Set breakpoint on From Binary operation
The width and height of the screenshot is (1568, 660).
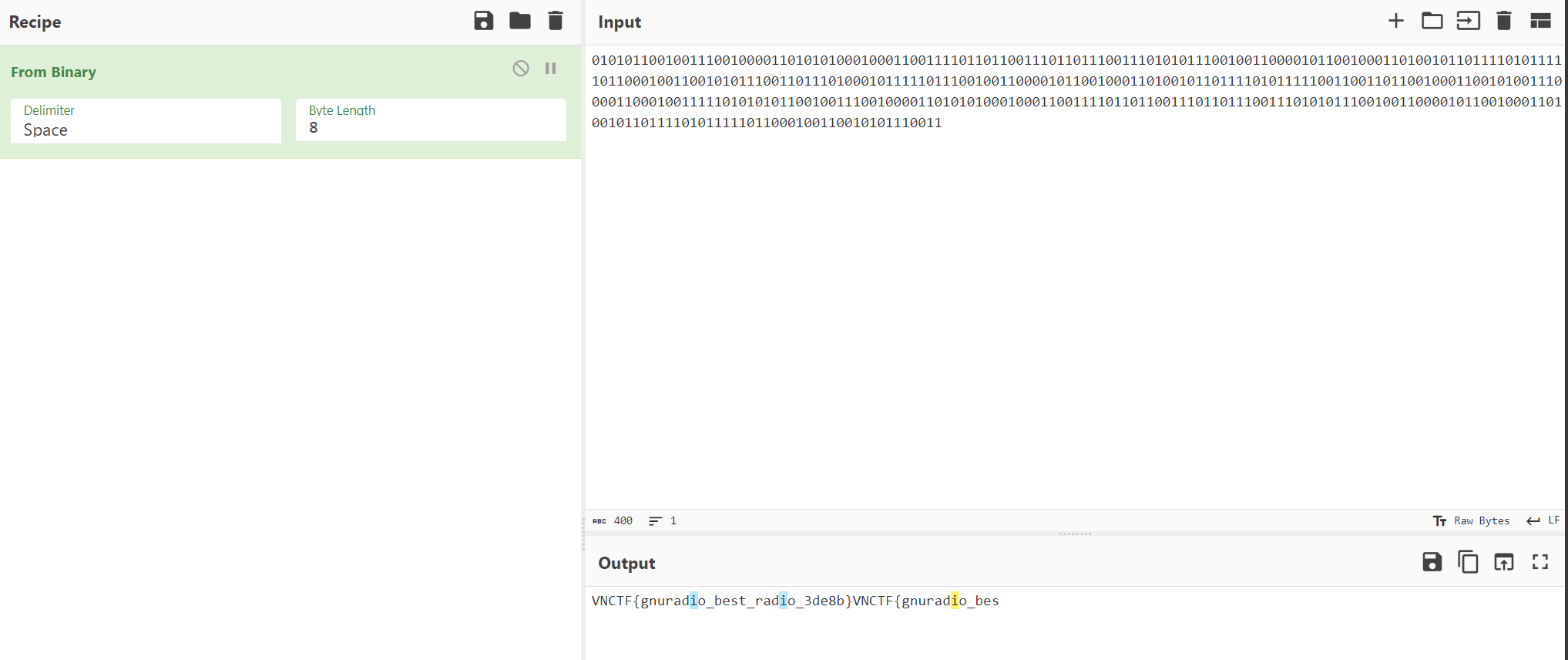pos(551,69)
